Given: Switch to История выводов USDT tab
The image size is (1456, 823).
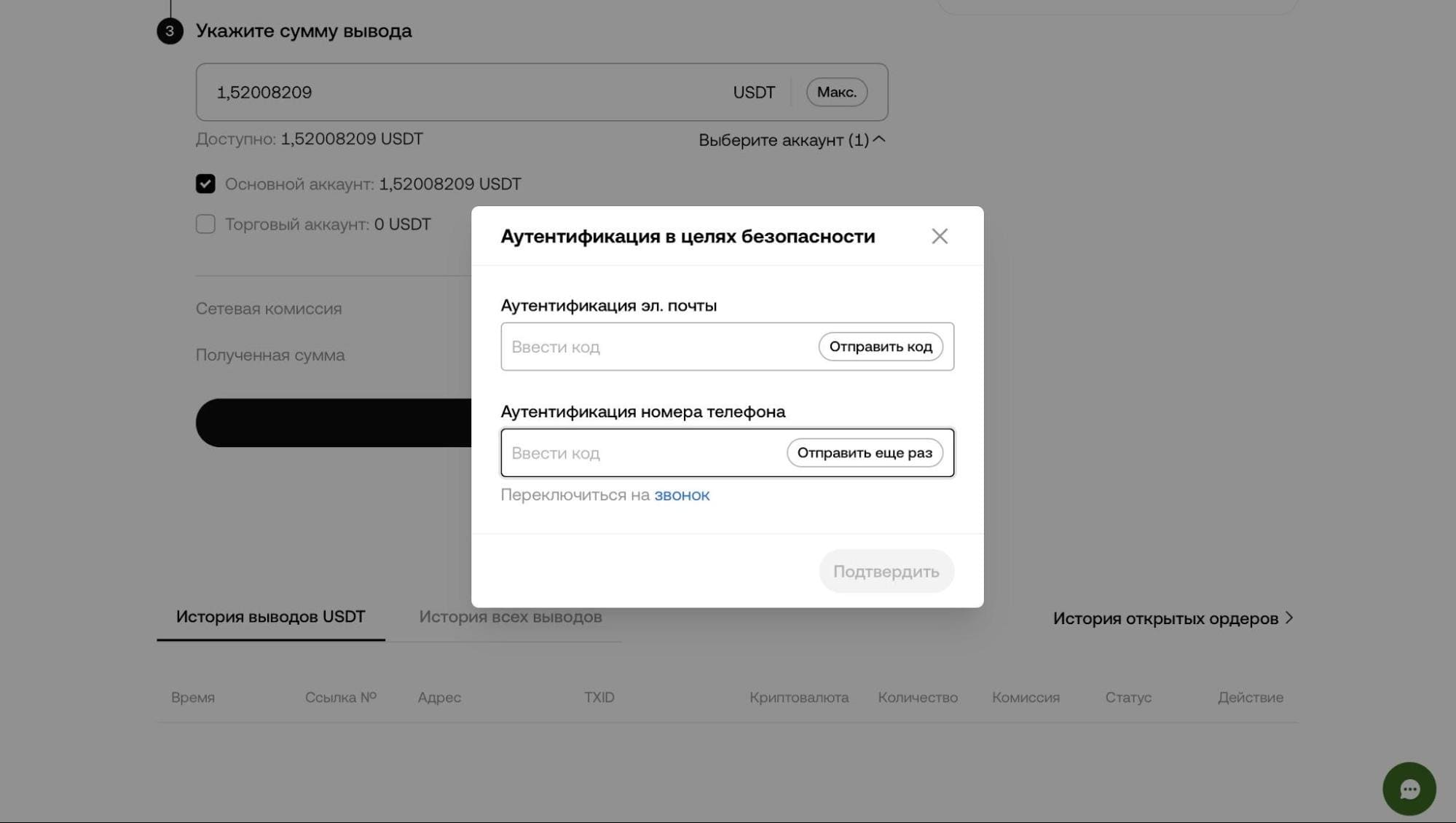Looking at the screenshot, I should click(270, 617).
